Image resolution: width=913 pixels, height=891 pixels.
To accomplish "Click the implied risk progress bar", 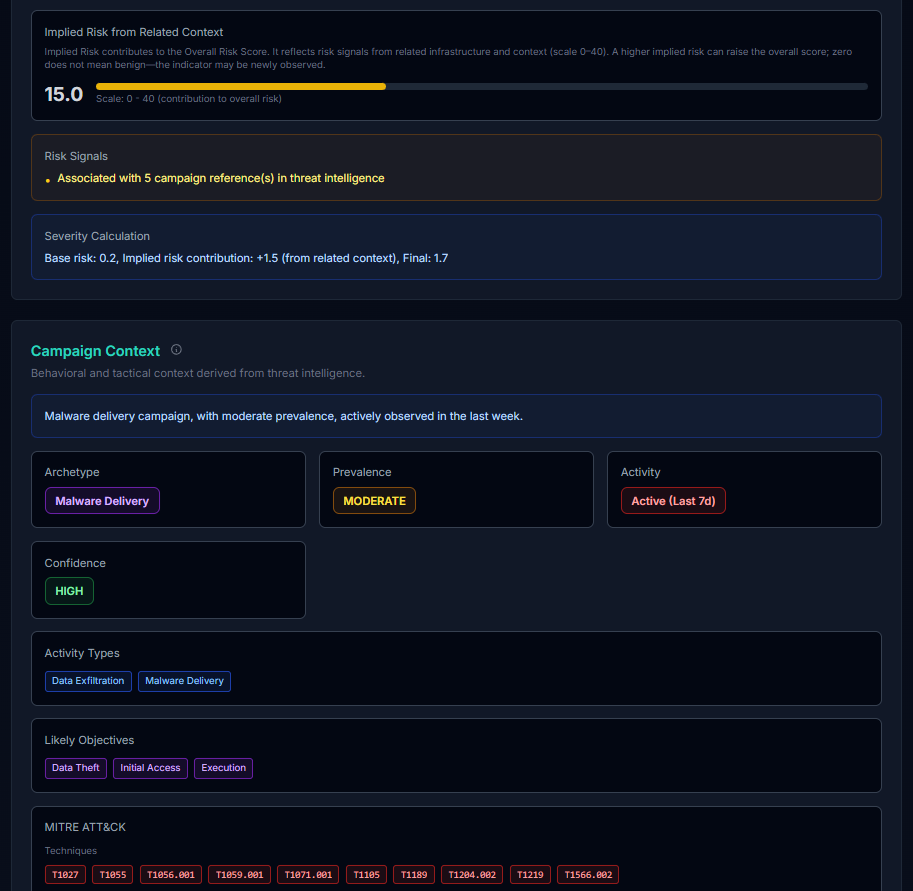I will pyautogui.click(x=480, y=86).
